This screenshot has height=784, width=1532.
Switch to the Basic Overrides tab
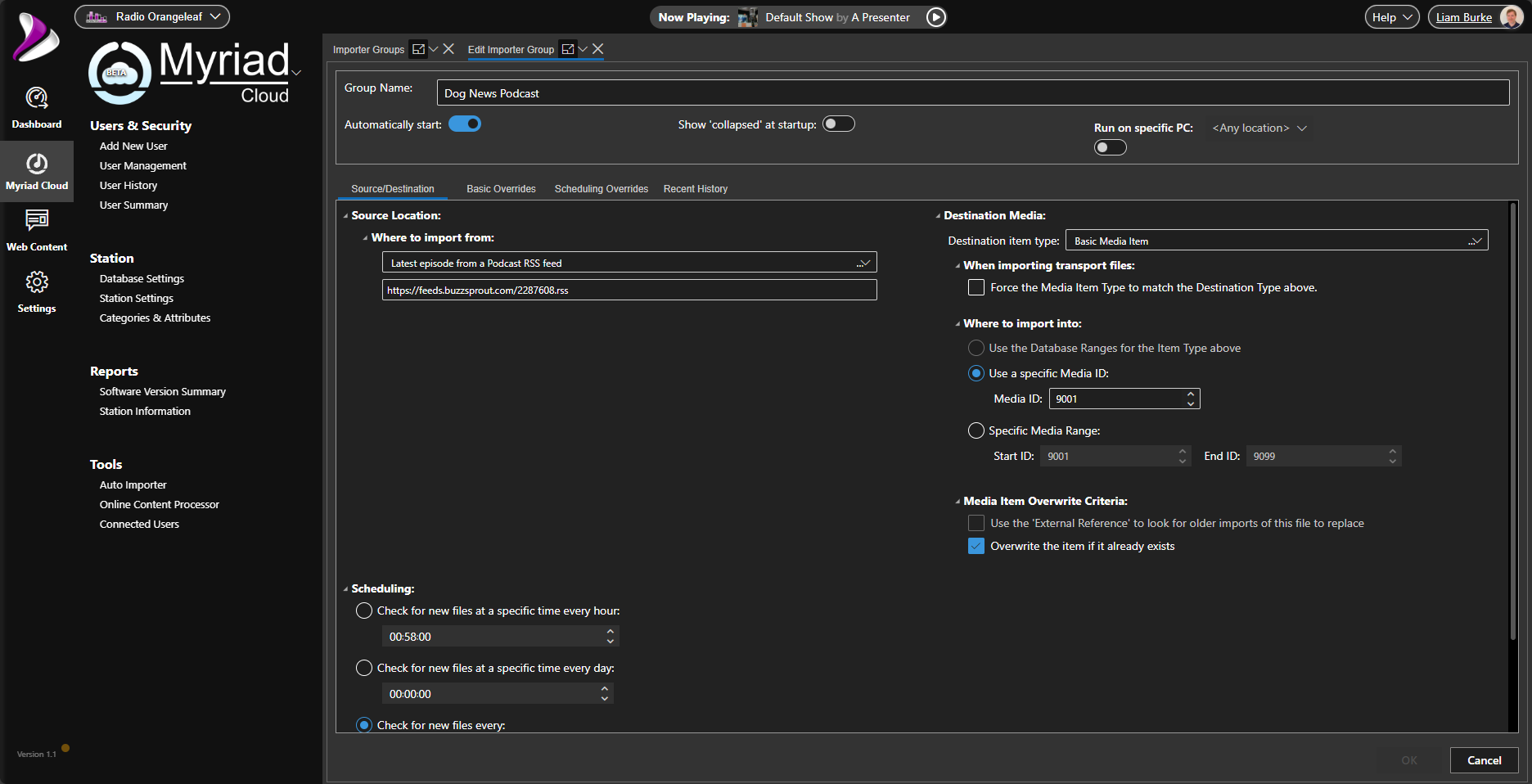coord(501,189)
